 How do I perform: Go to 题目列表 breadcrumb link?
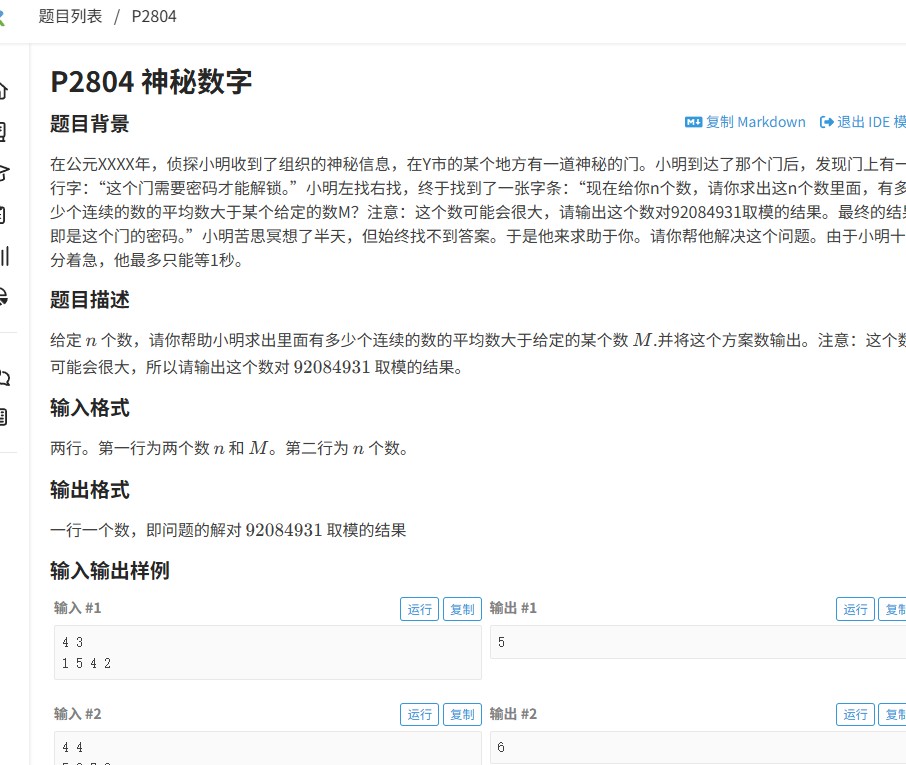70,16
